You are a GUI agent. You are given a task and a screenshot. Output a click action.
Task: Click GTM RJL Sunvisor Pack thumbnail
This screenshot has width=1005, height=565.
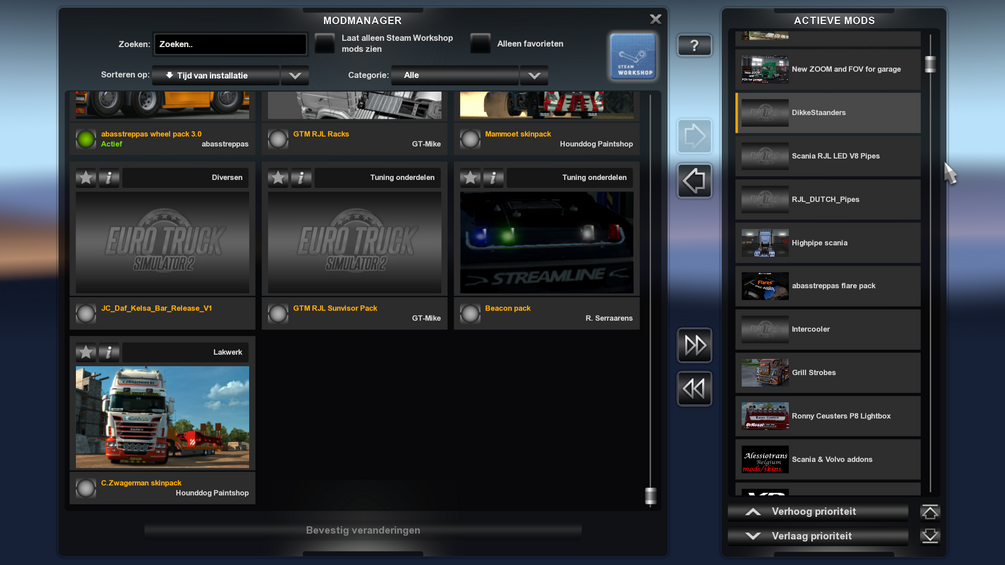pyautogui.click(x=354, y=243)
